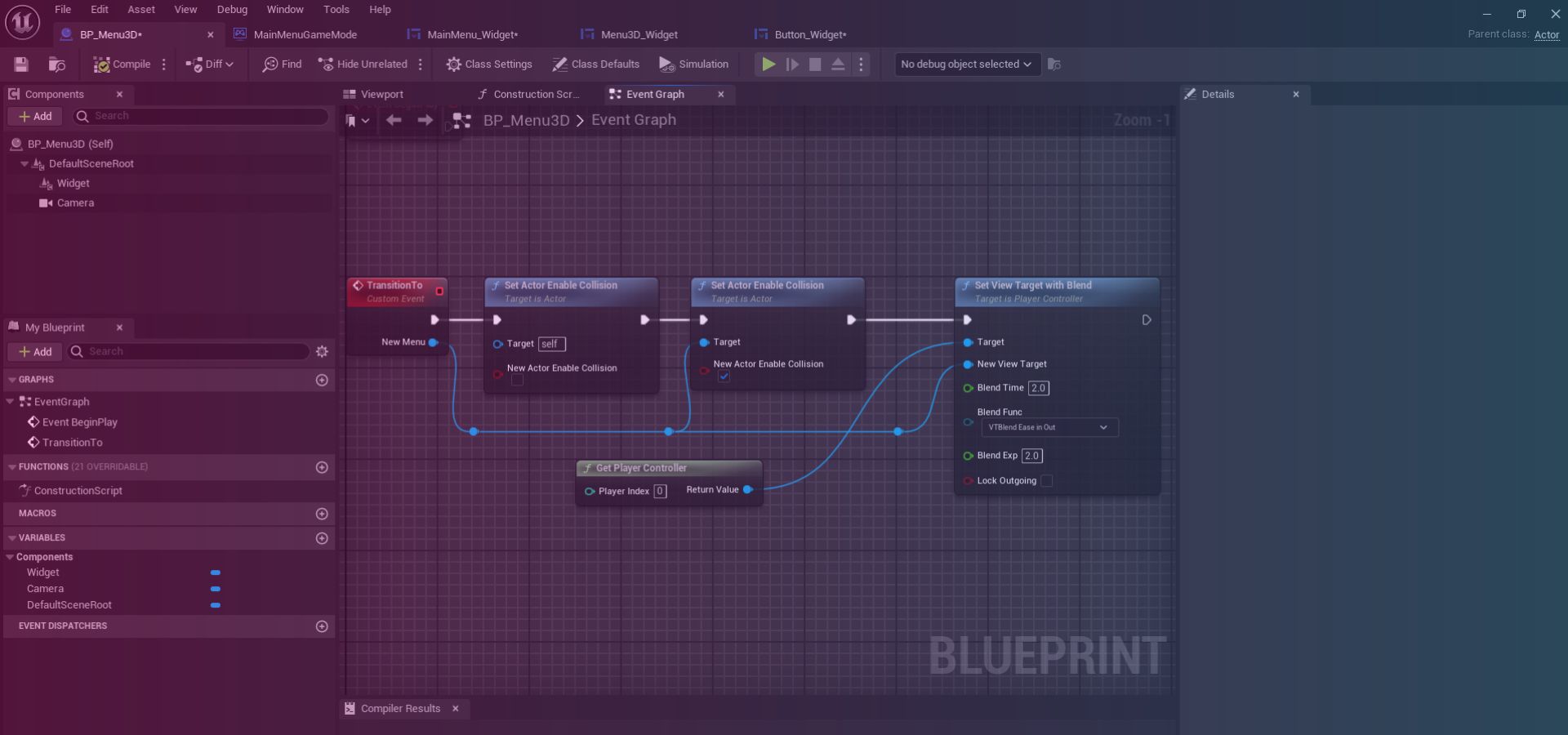This screenshot has height=735, width=1568.
Task: Open debug object selection dropdown
Action: pos(966,65)
